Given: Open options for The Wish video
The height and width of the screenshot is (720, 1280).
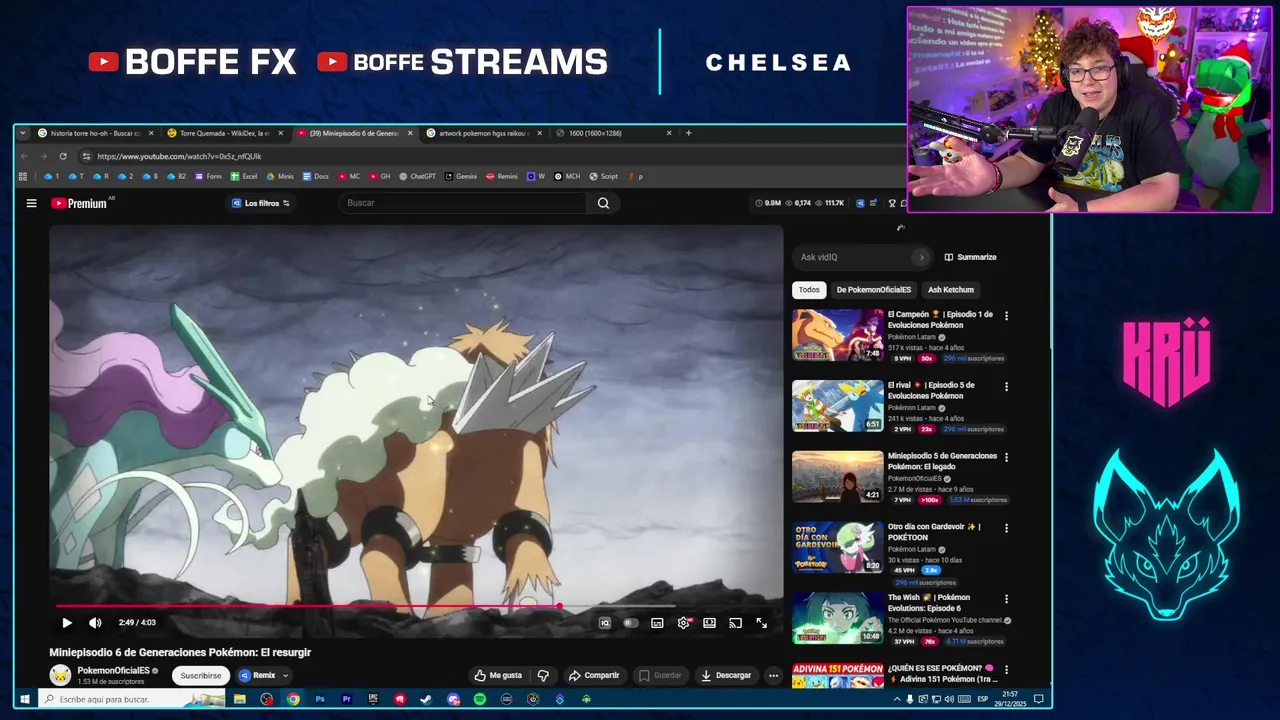Looking at the screenshot, I should pos(1006,599).
